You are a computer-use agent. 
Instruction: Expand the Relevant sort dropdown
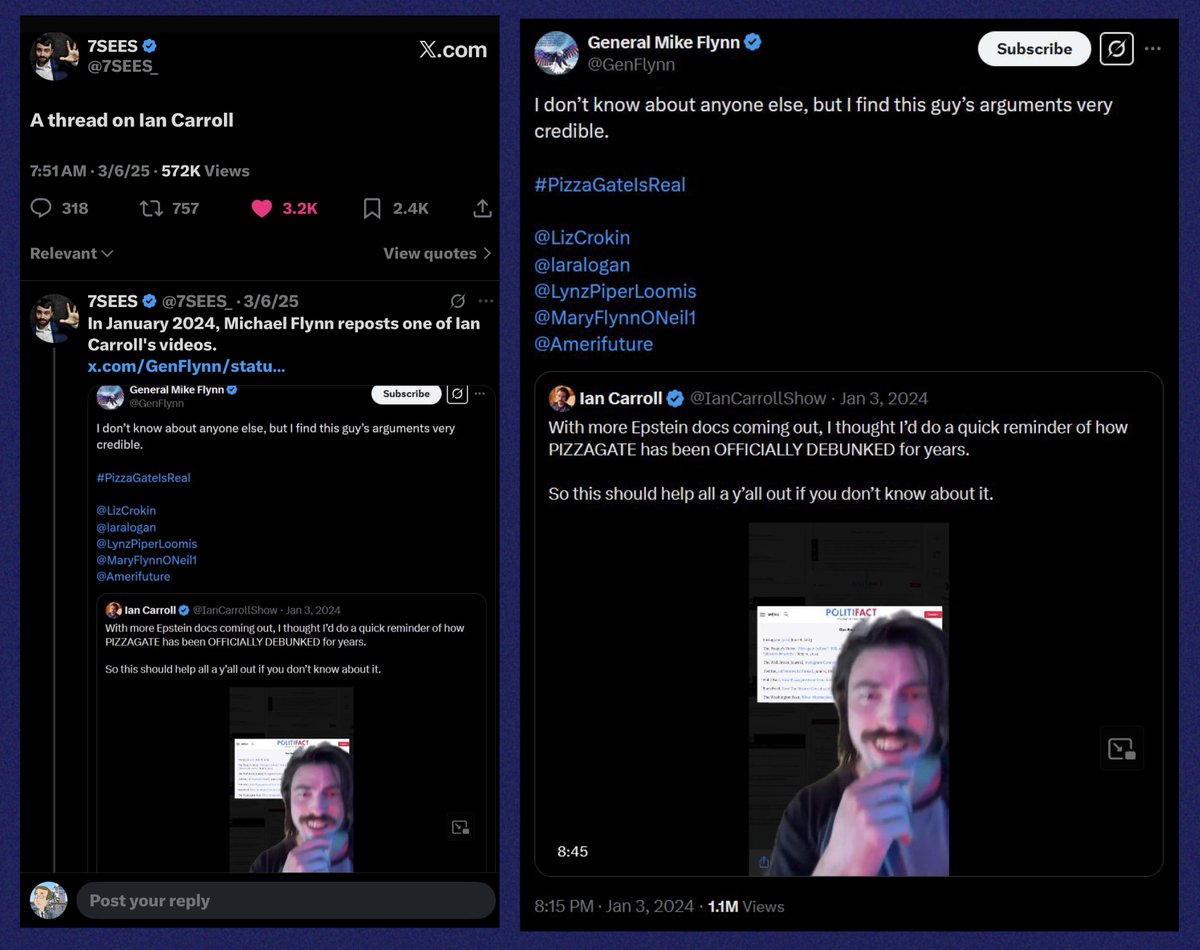(x=71, y=254)
